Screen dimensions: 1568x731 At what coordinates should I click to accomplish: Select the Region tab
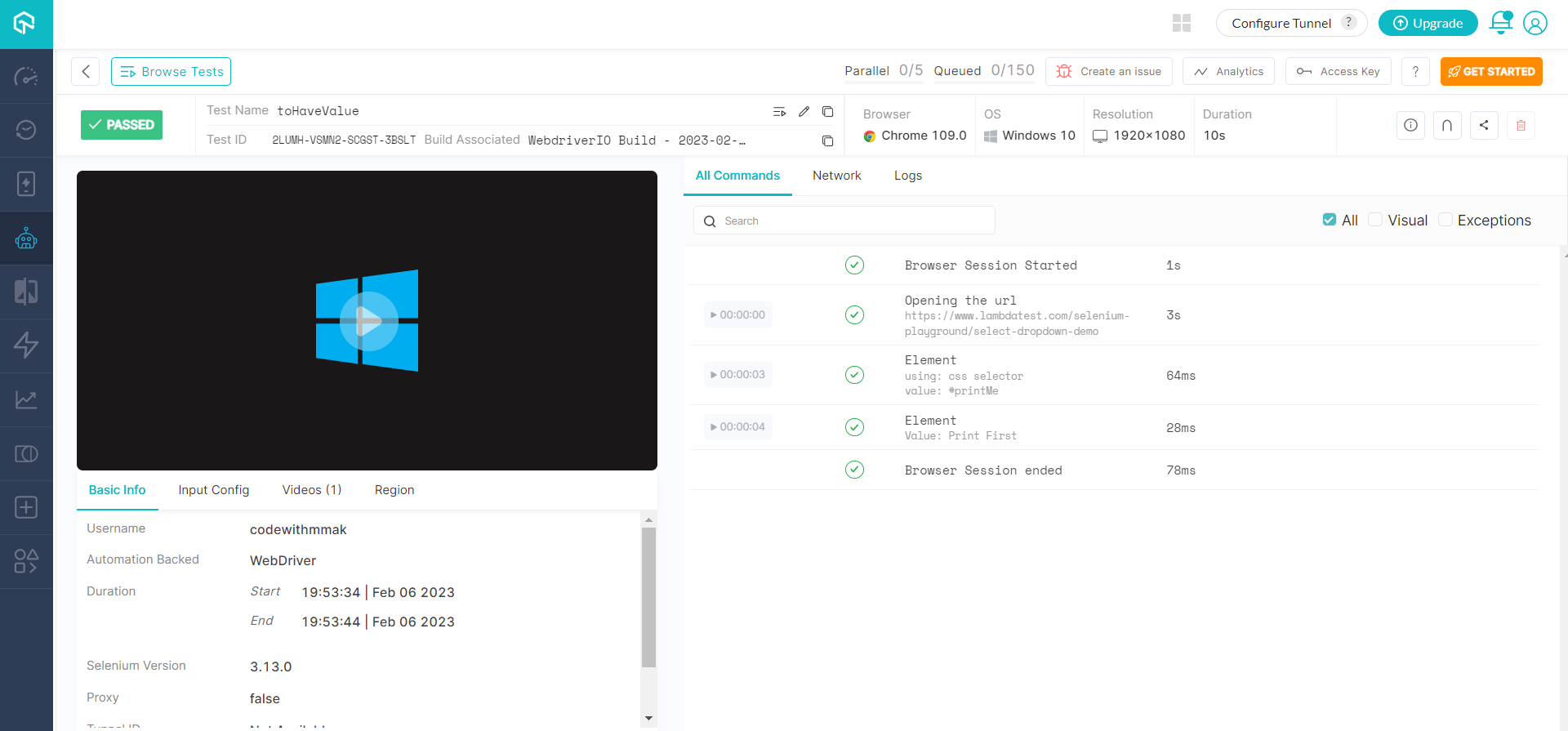click(394, 490)
